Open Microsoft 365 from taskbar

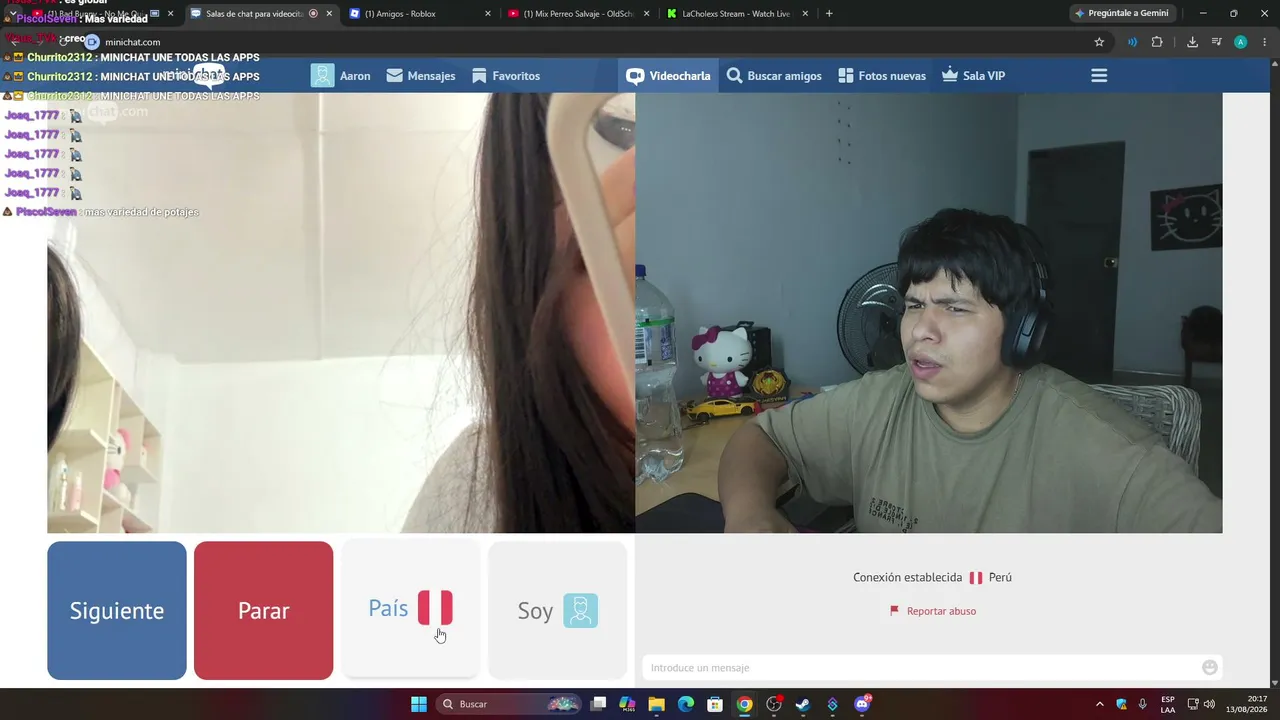tap(627, 704)
